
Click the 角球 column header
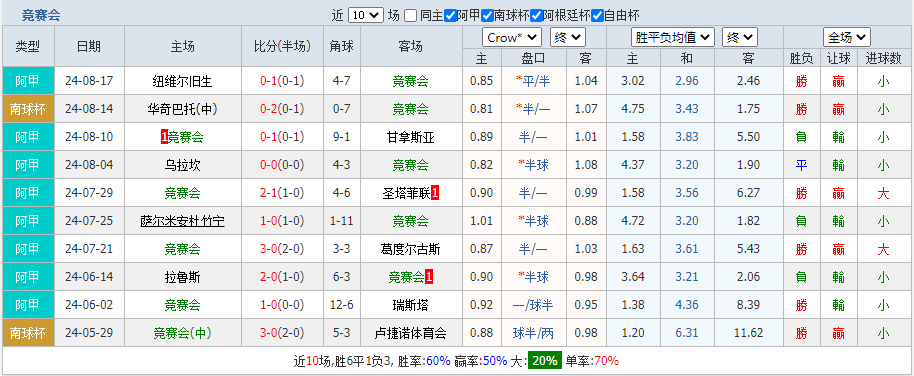342,47
